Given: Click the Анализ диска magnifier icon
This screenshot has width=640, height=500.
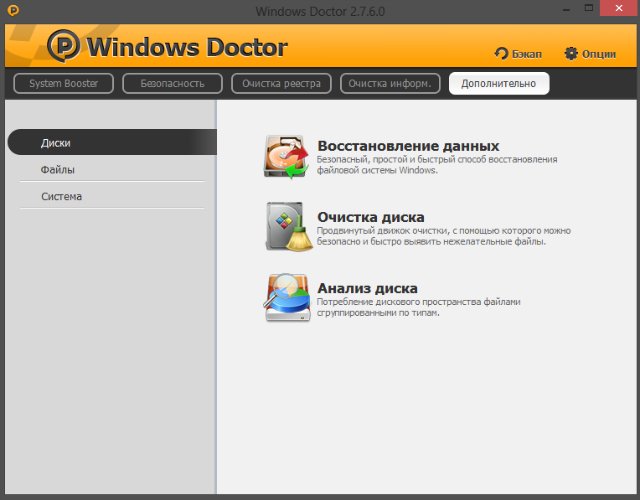Looking at the screenshot, I should (x=287, y=297).
